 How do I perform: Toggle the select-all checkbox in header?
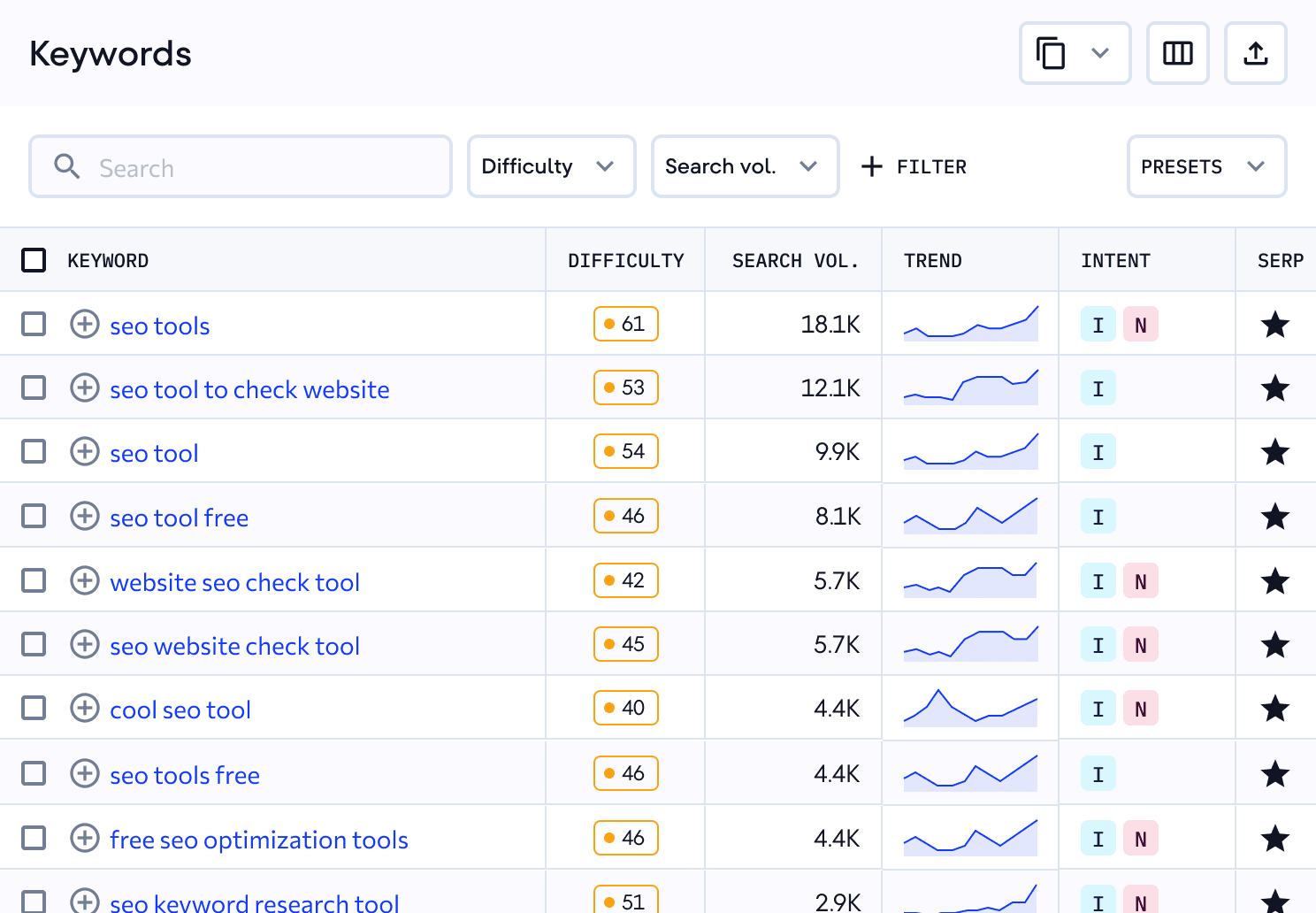click(x=34, y=260)
